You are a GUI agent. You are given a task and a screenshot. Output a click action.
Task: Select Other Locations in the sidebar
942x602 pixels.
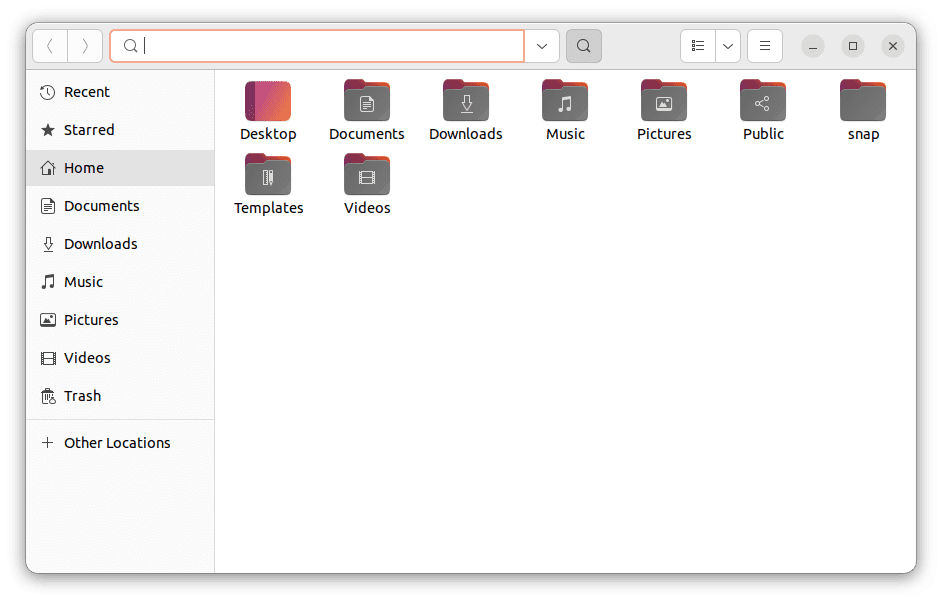tap(117, 442)
